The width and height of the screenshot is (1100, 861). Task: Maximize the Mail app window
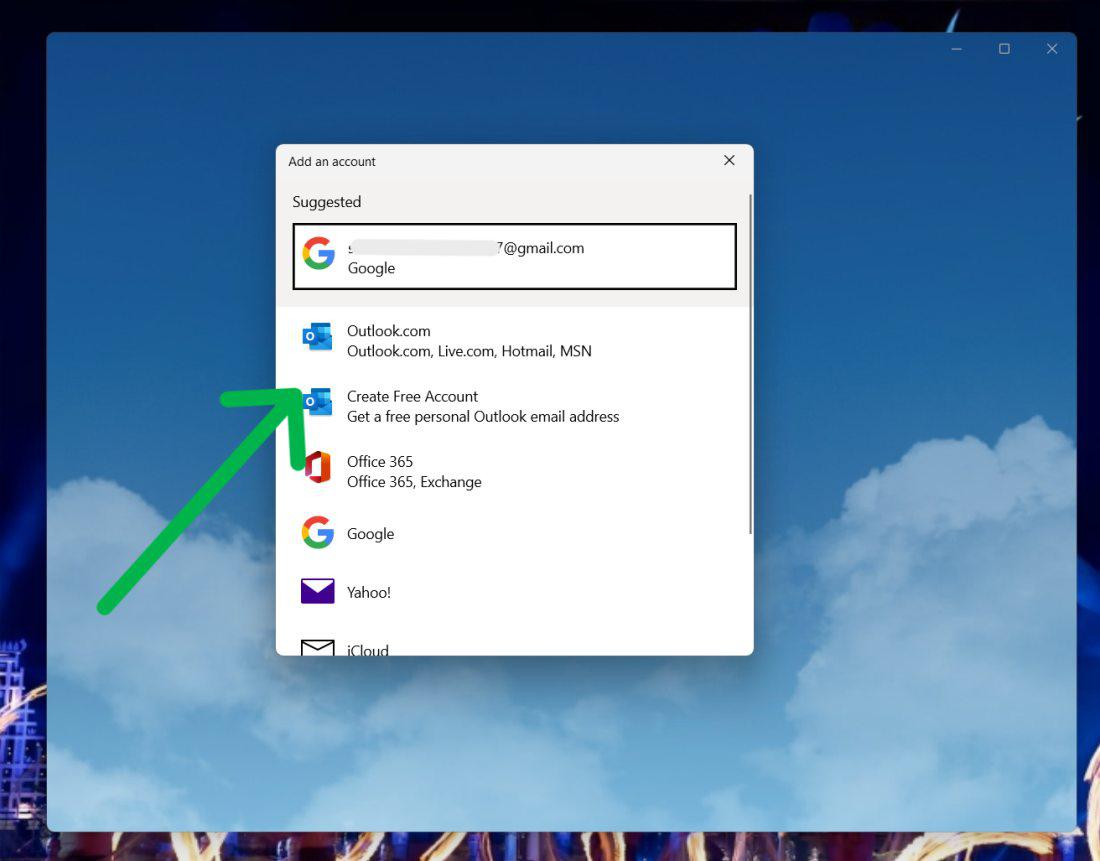coord(1005,49)
